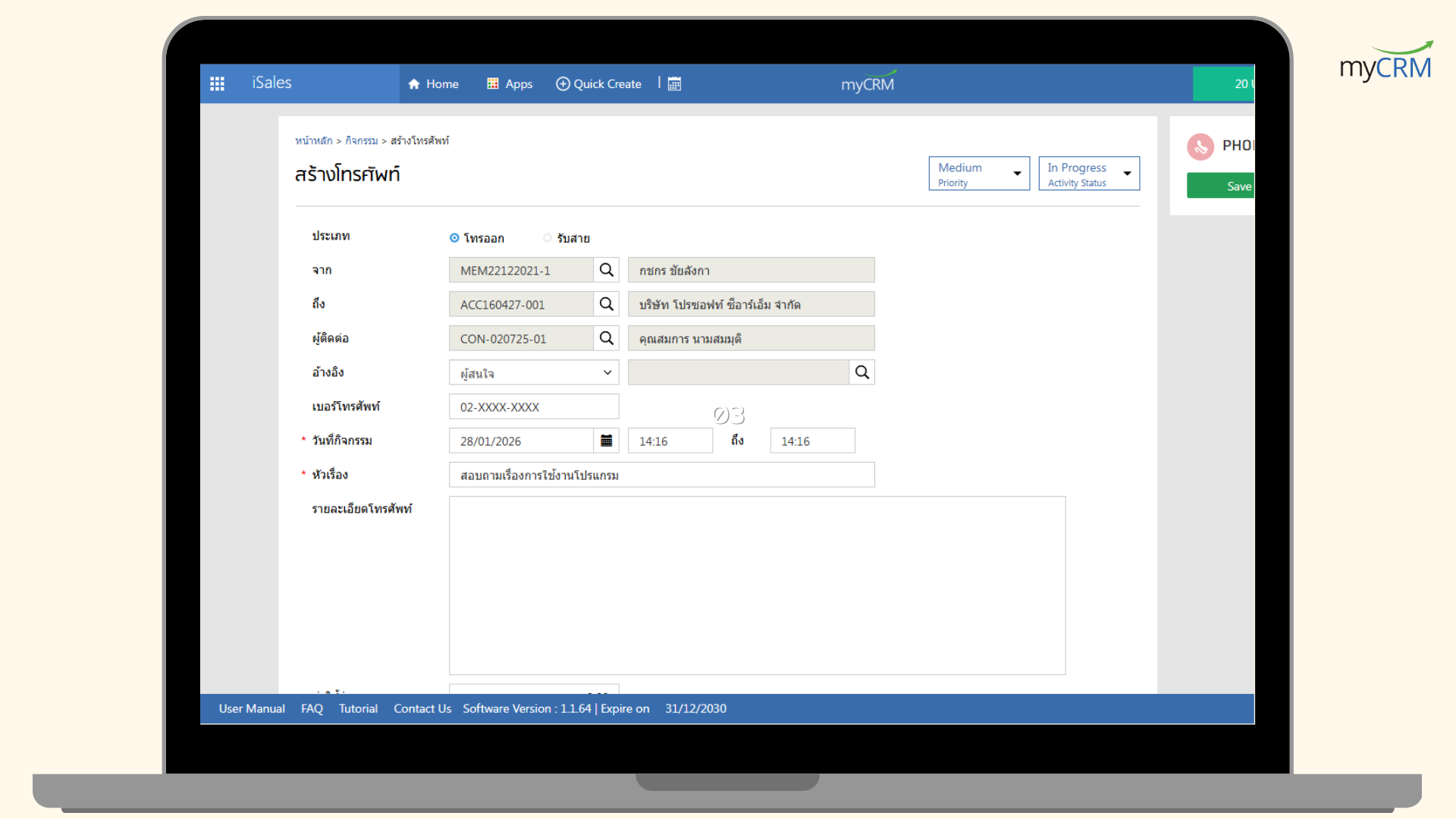Viewport: 1456px width, 819px height.
Task: Select the โทรออก radio button
Action: coord(454,238)
